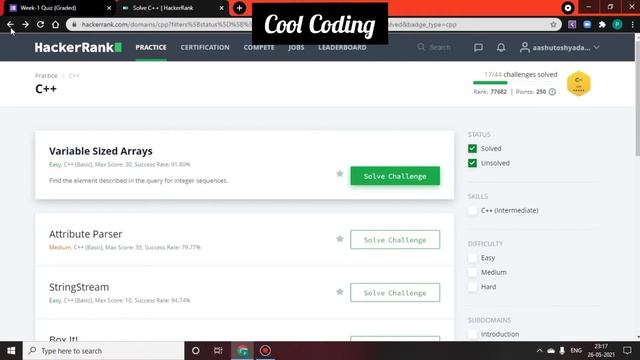Check the C++ (Intermediate) skill filter

coord(472,211)
